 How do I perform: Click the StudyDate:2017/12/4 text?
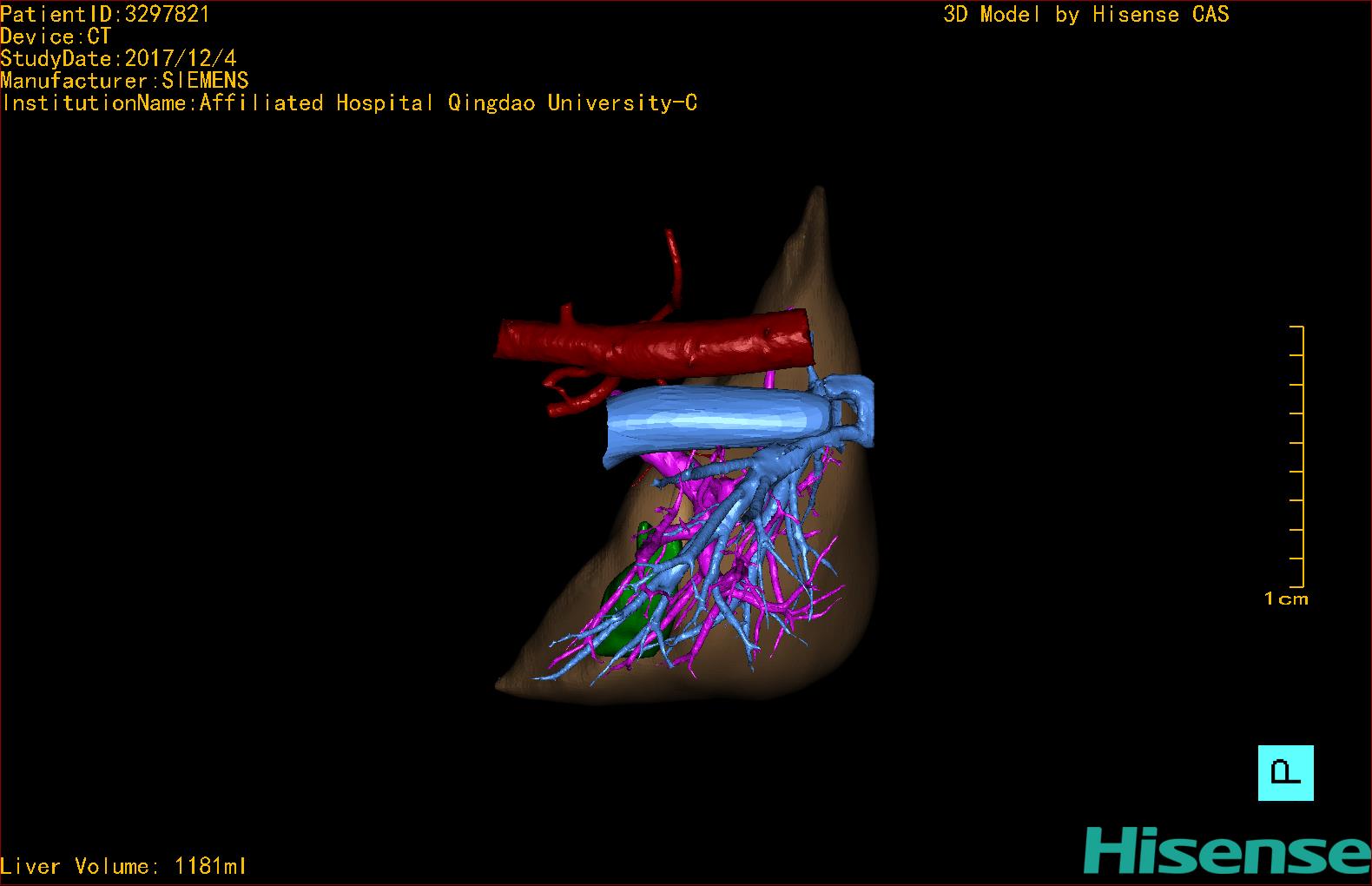(118, 58)
